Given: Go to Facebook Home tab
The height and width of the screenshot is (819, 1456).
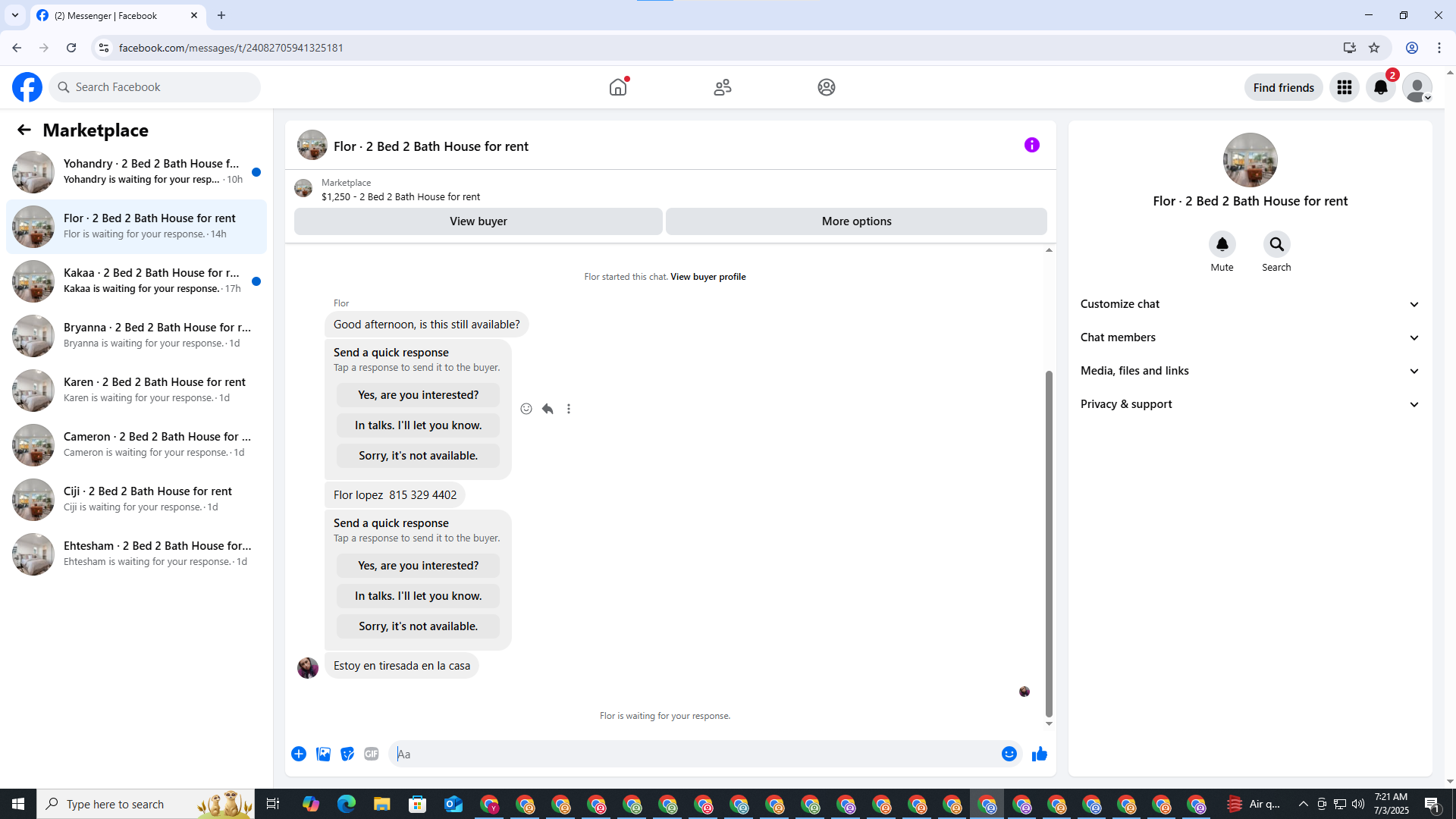Looking at the screenshot, I should tap(618, 87).
